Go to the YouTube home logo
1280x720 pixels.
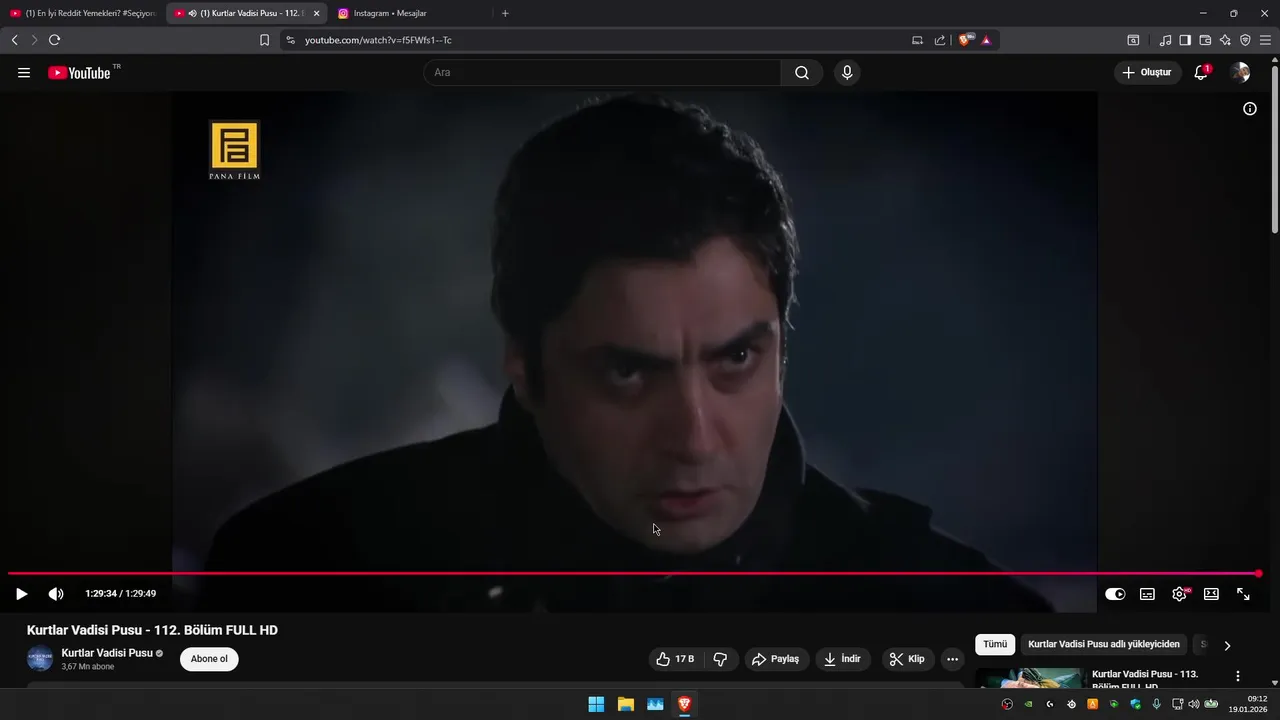(79, 73)
